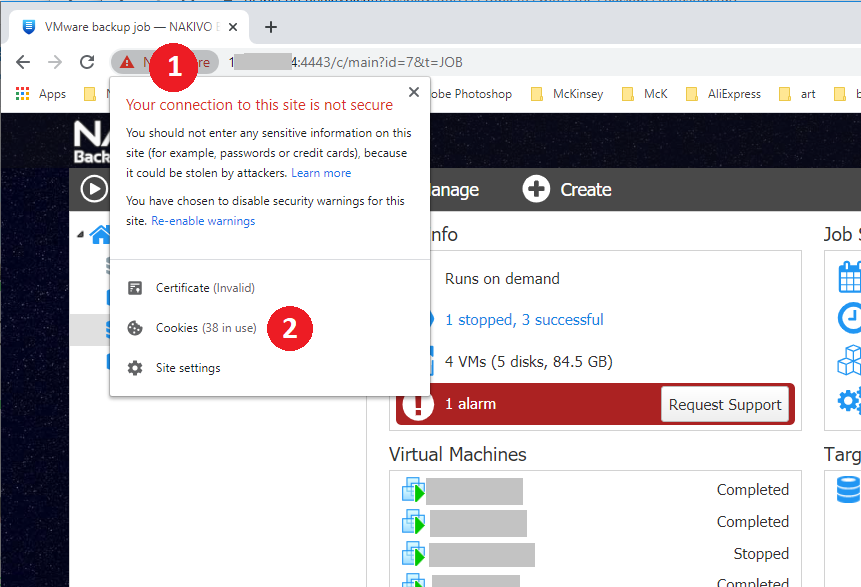Click Re-enable warnings link
The image size is (861, 587).
pos(203,221)
